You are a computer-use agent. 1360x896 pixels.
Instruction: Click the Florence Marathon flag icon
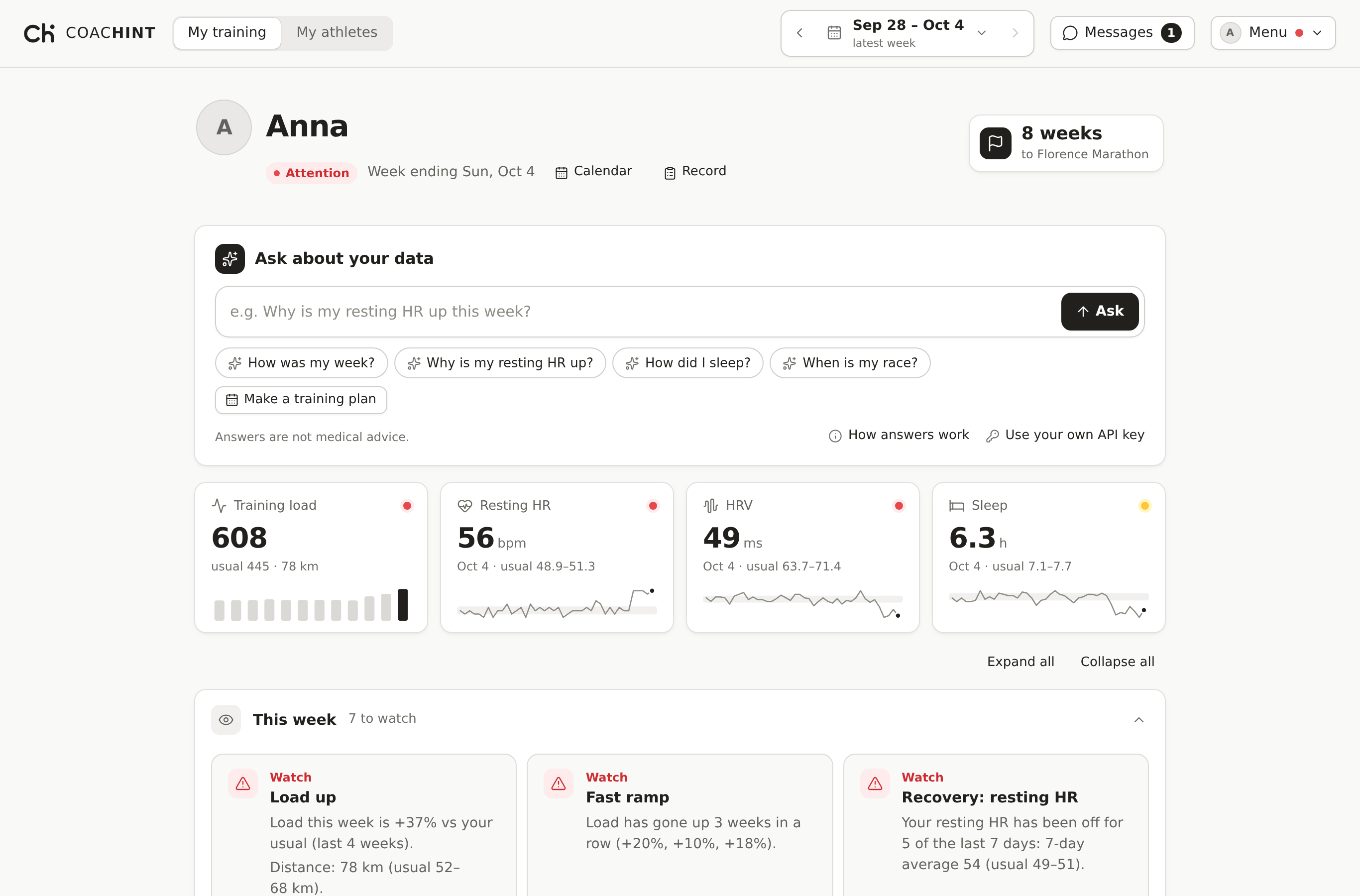[x=995, y=143]
